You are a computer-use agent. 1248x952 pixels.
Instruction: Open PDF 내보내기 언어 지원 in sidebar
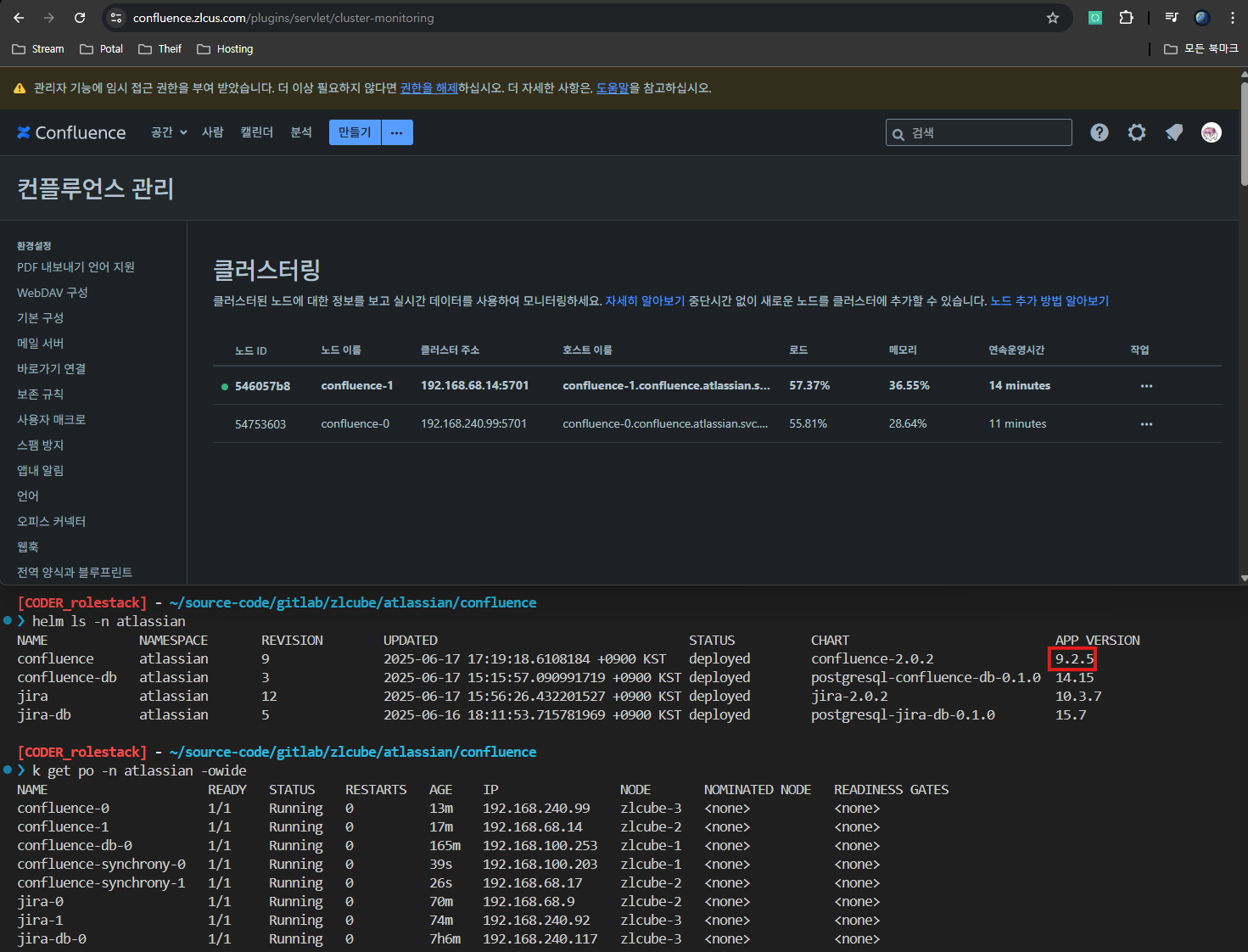pos(76,267)
